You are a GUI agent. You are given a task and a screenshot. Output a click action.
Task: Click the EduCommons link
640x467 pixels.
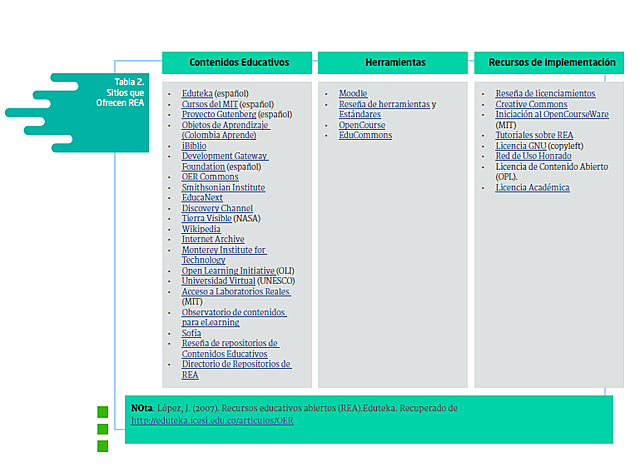coord(365,135)
